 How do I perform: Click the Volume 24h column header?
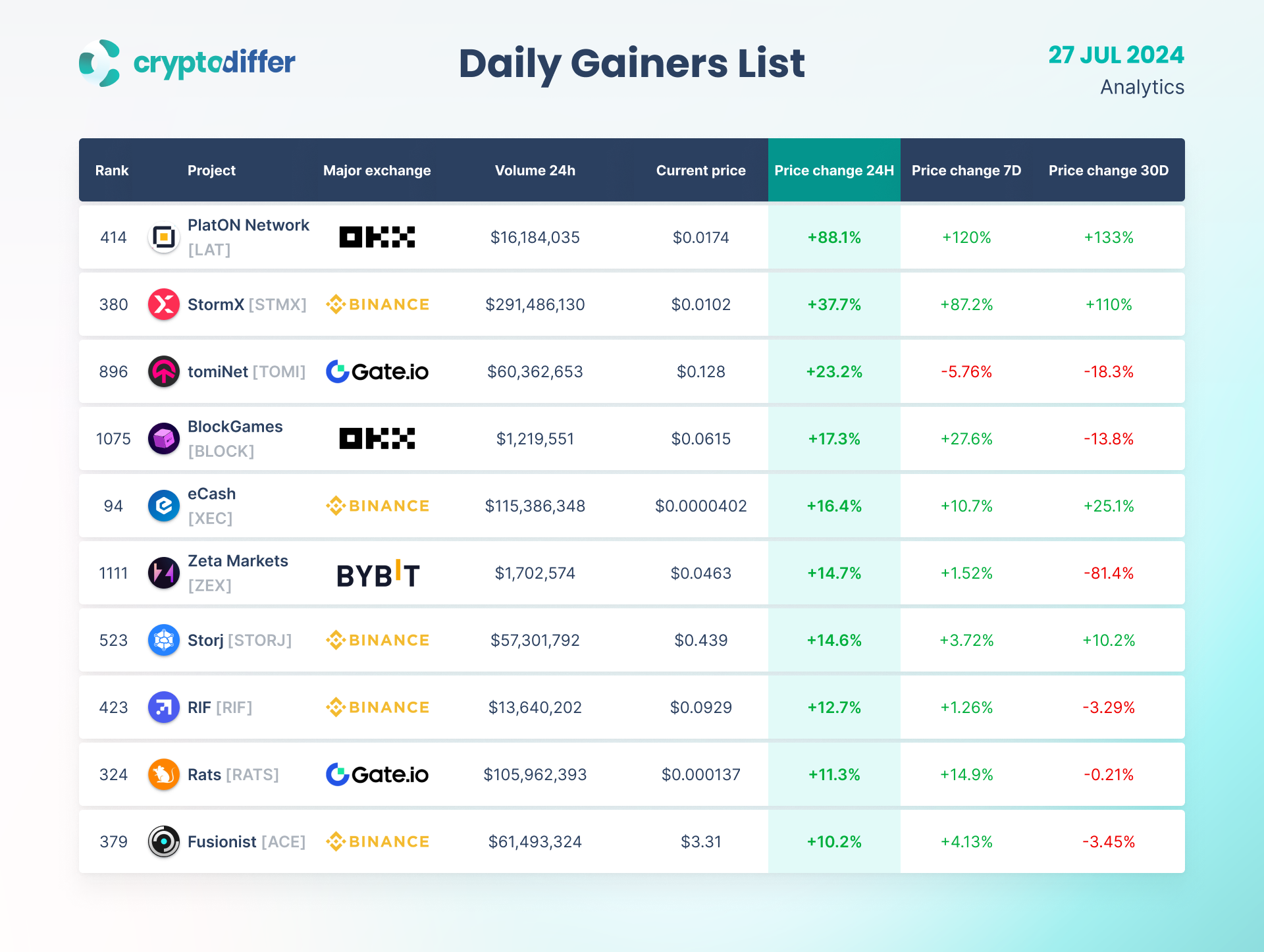click(535, 171)
